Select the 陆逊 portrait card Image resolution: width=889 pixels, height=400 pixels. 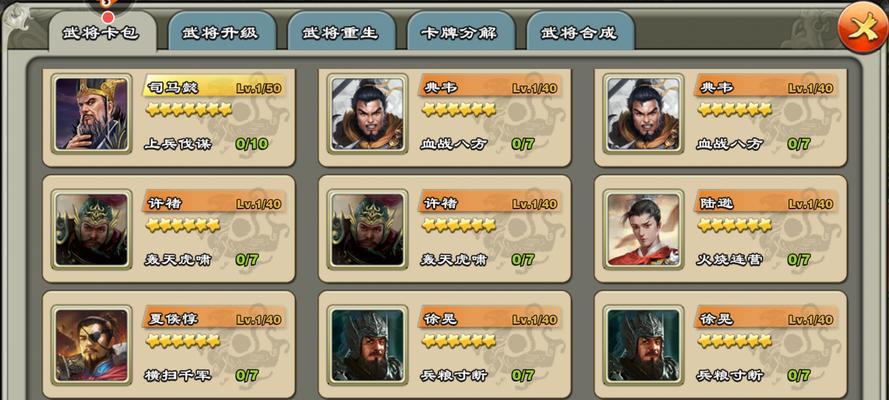(x=644, y=229)
